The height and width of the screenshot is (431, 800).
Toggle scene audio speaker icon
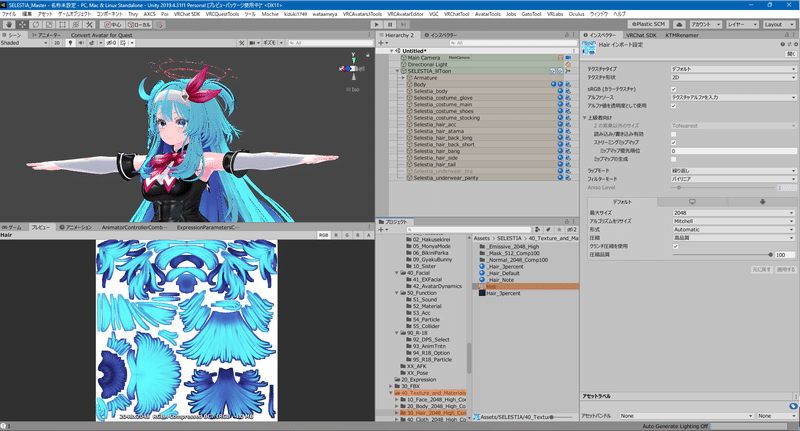[x=81, y=43]
